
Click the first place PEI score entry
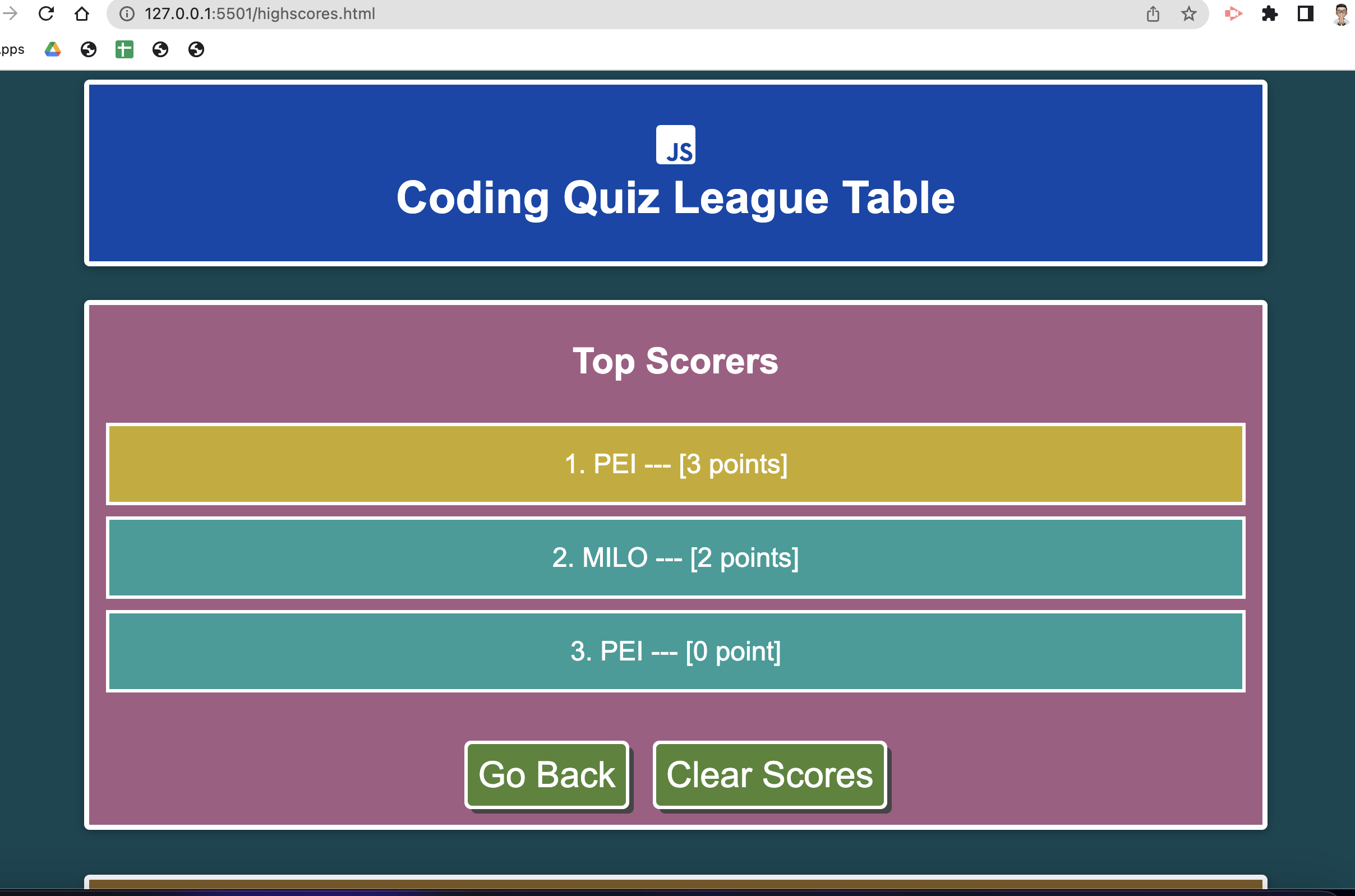675,462
